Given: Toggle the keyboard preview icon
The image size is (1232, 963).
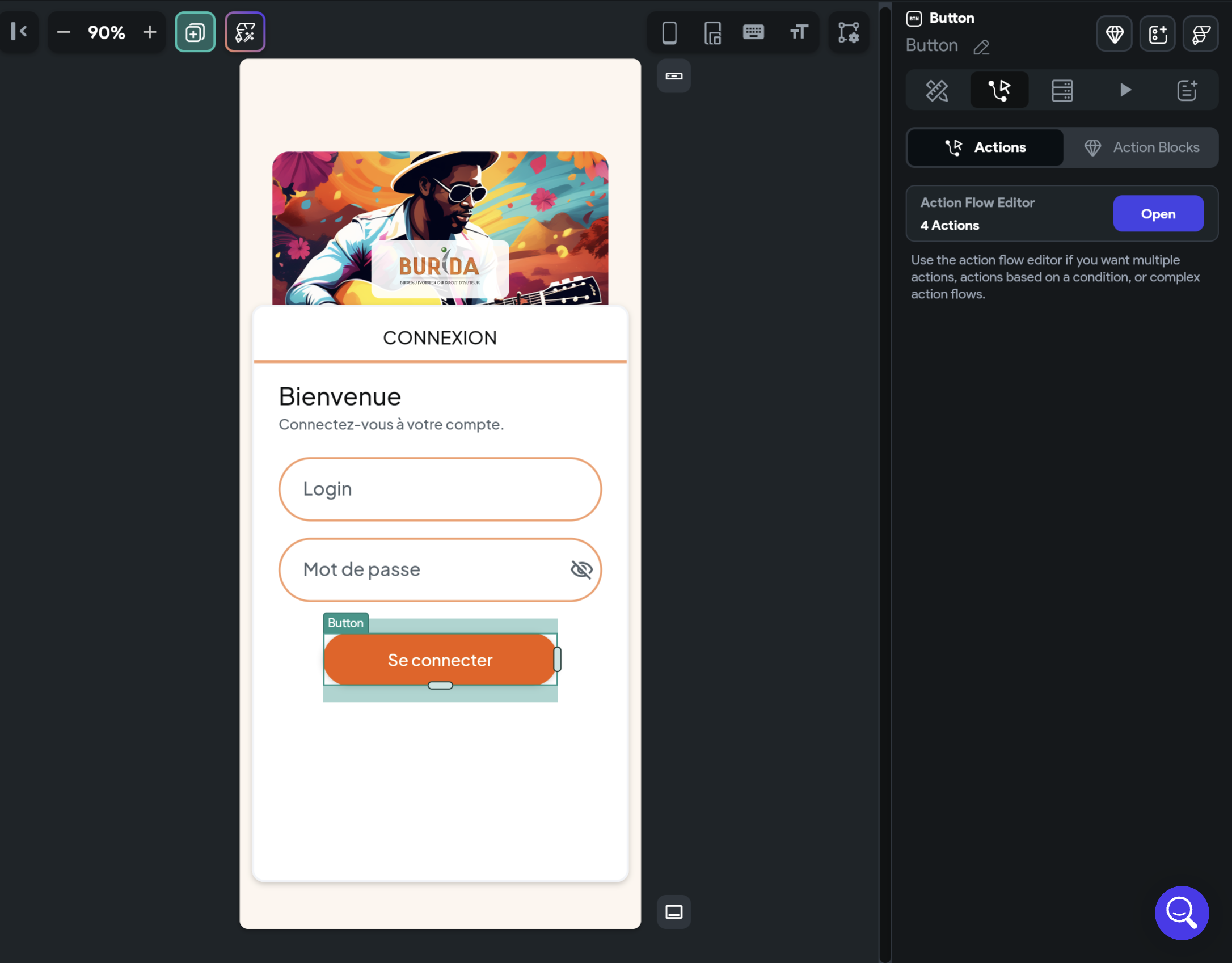Looking at the screenshot, I should tap(753, 32).
